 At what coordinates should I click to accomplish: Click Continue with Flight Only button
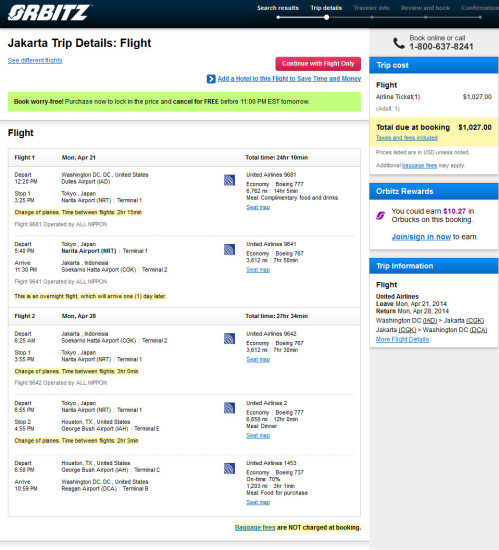pos(318,64)
